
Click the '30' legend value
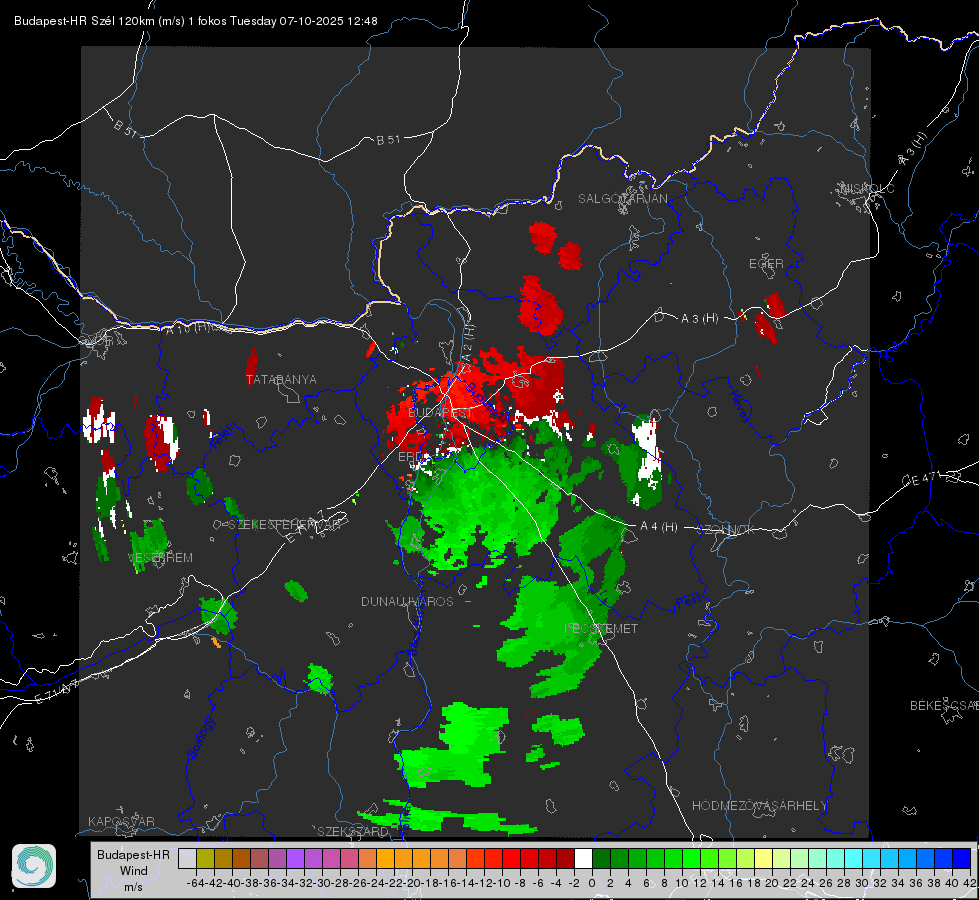(862, 883)
